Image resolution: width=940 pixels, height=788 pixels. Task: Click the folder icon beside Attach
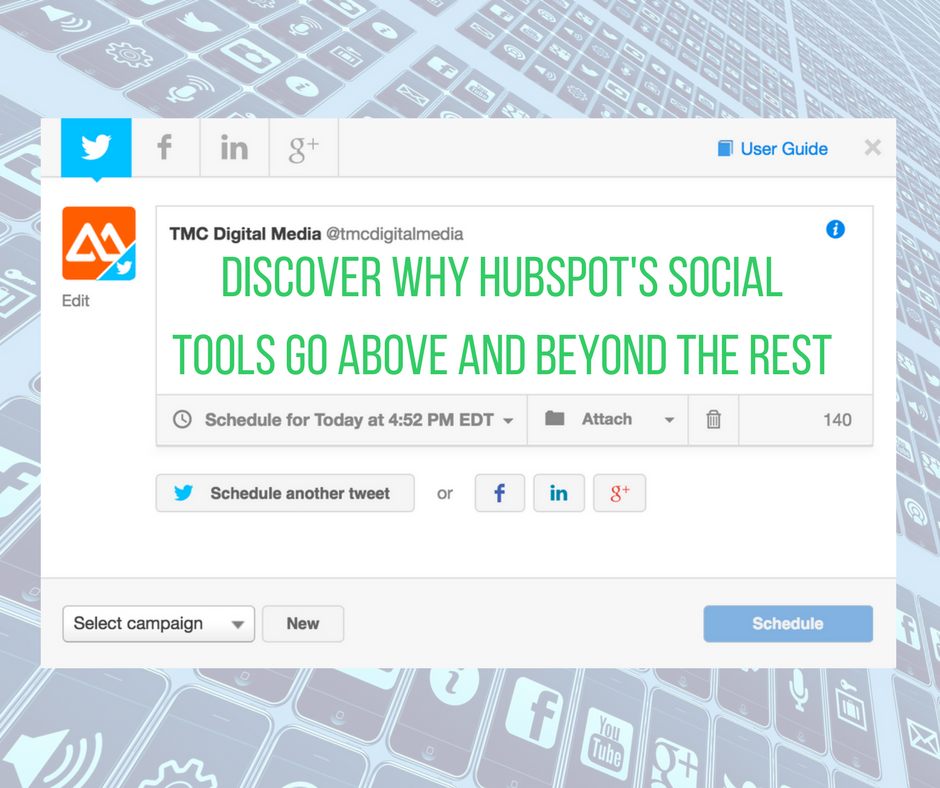(555, 418)
